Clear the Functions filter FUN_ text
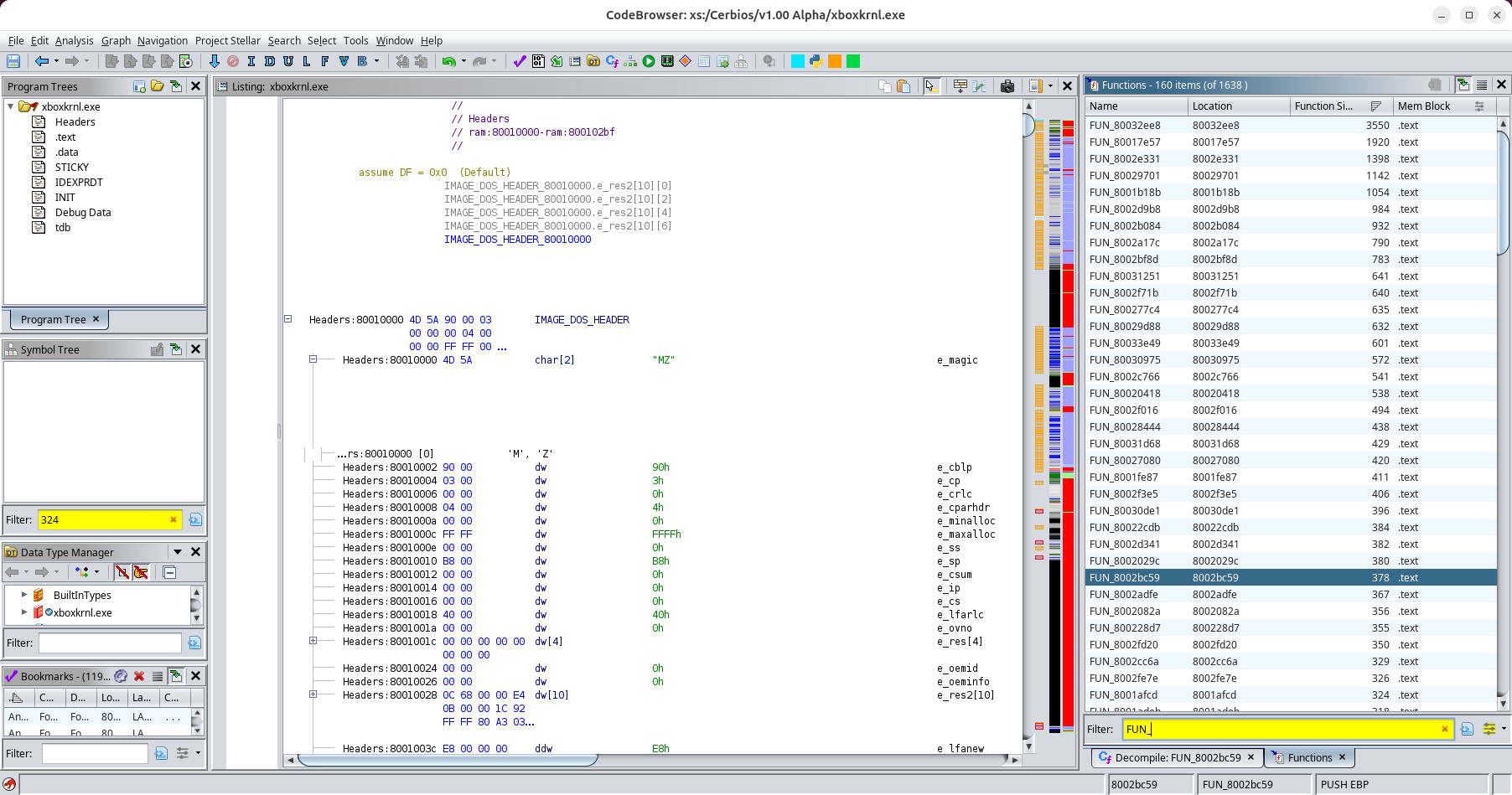This screenshot has height=795, width=1512. point(1445,729)
